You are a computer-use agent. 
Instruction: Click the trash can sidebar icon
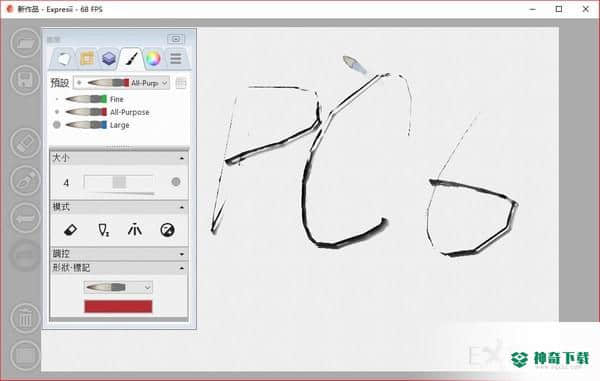click(x=25, y=318)
